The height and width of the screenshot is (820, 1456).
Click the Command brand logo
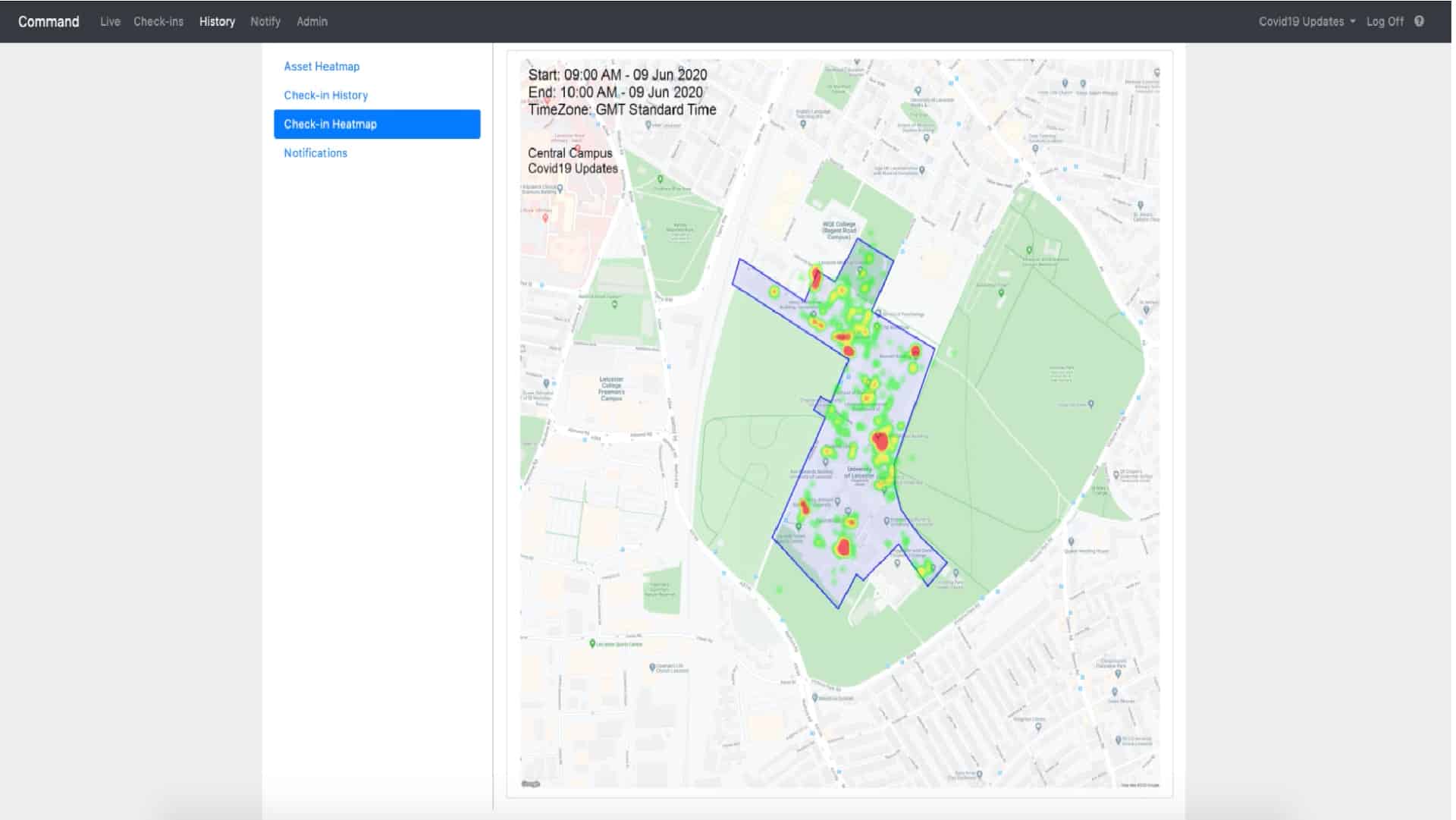[48, 21]
